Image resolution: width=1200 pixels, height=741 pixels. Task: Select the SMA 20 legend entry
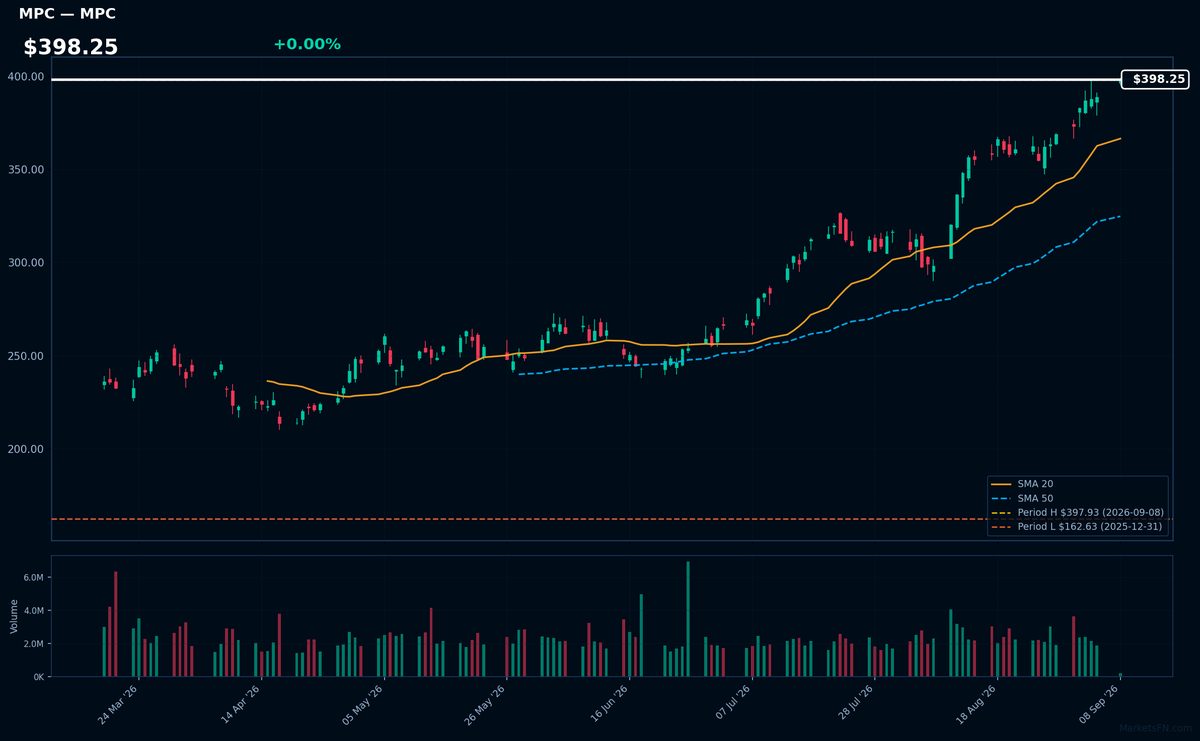(x=1020, y=484)
